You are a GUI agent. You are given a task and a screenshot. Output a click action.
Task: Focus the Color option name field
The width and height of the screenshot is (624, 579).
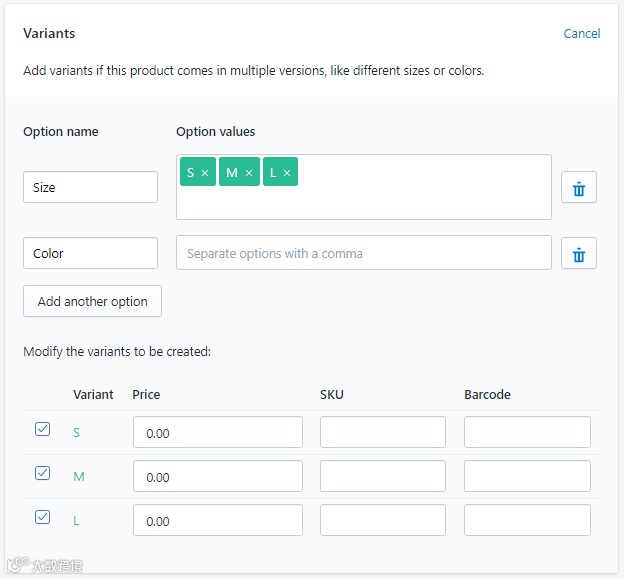[90, 253]
